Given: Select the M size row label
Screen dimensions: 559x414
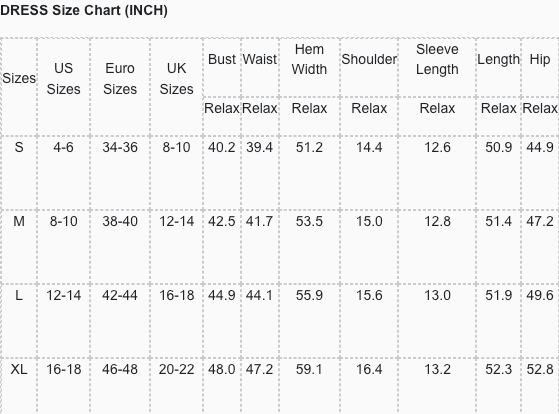Looking at the screenshot, I should coord(19,221).
